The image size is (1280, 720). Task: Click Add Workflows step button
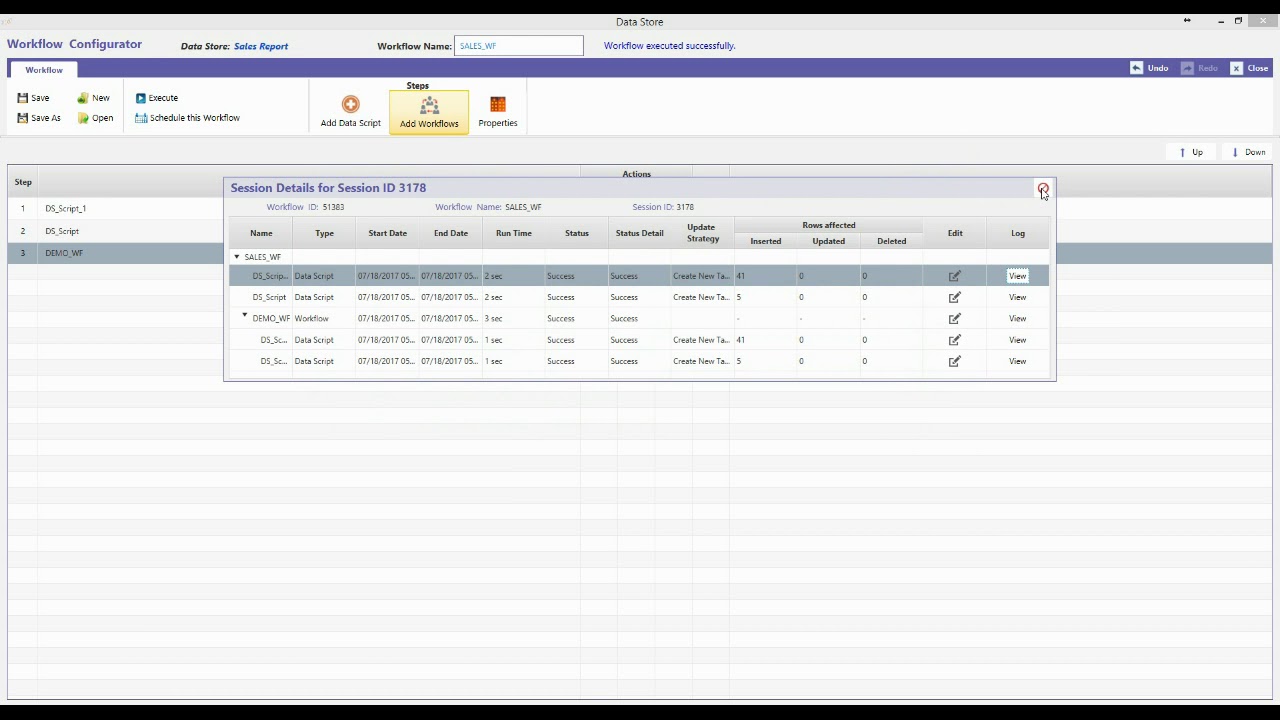pyautogui.click(x=429, y=112)
